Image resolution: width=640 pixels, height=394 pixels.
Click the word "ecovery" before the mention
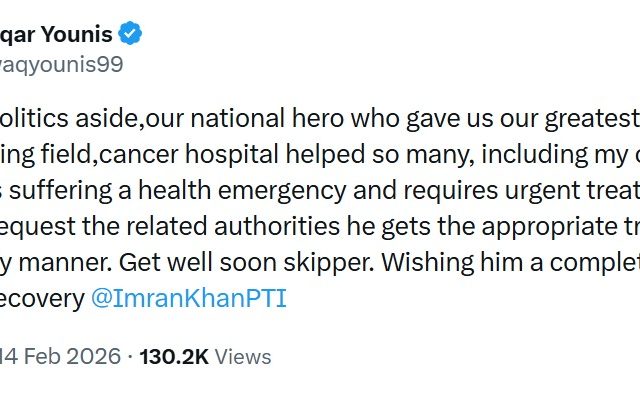(42, 299)
